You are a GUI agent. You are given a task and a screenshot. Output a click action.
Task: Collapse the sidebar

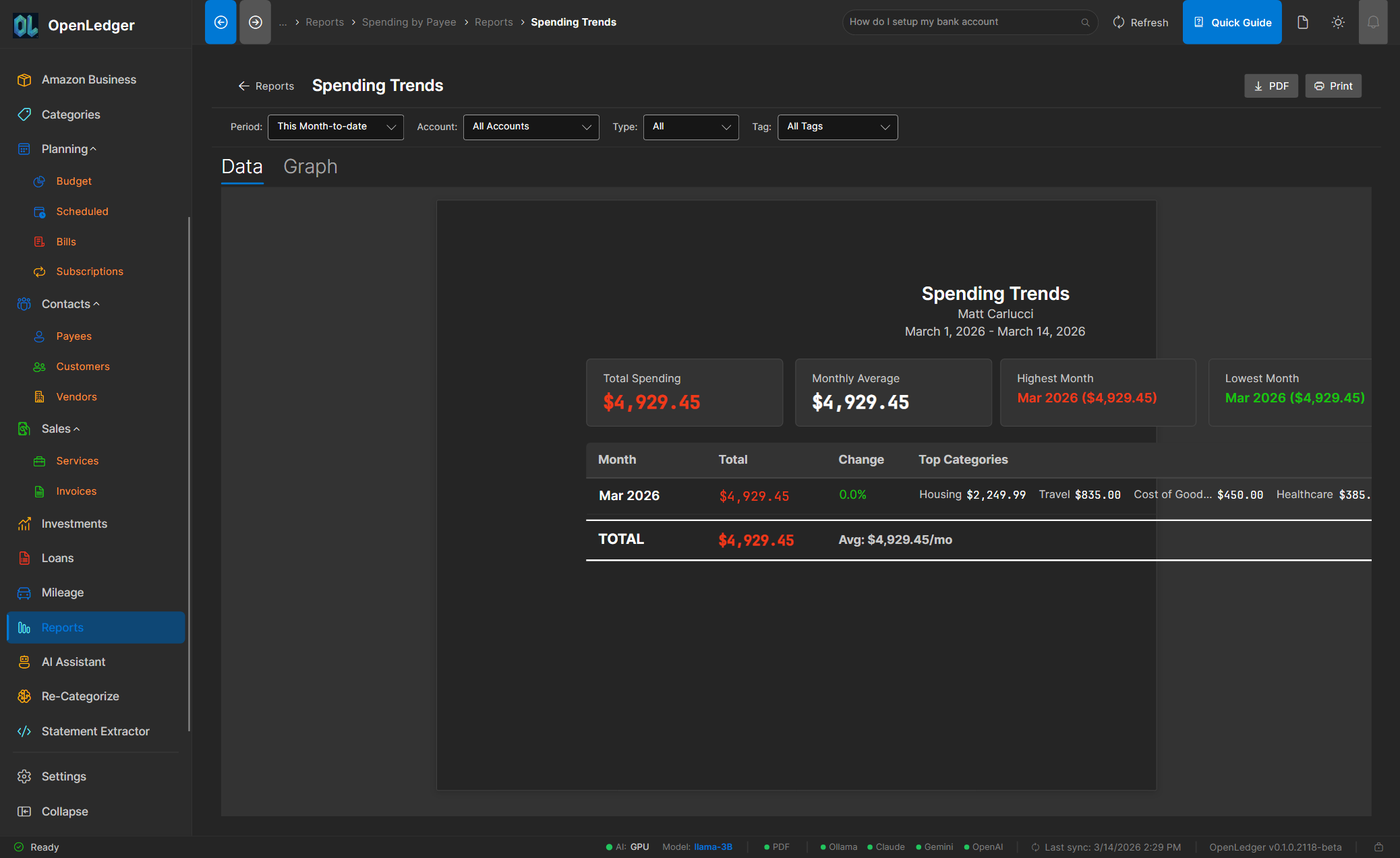tap(65, 811)
